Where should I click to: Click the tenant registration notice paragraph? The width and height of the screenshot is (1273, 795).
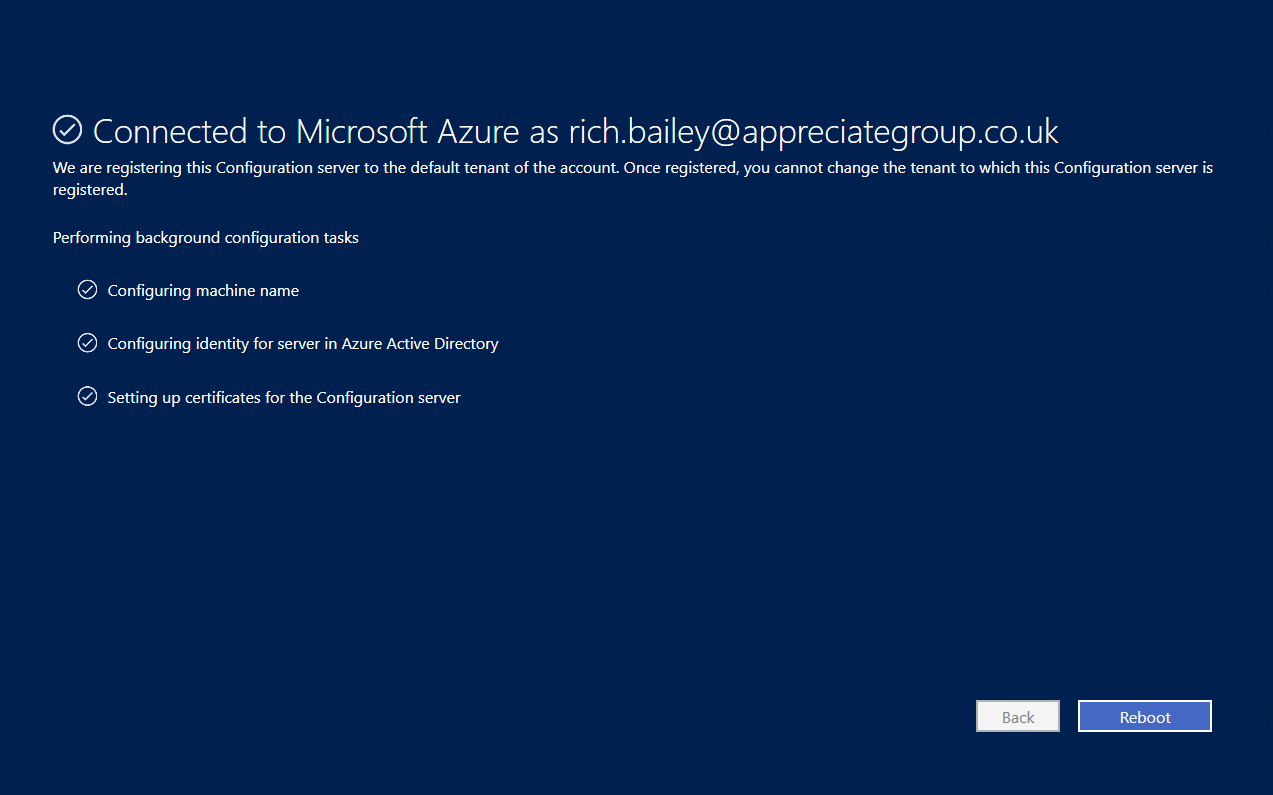(633, 178)
